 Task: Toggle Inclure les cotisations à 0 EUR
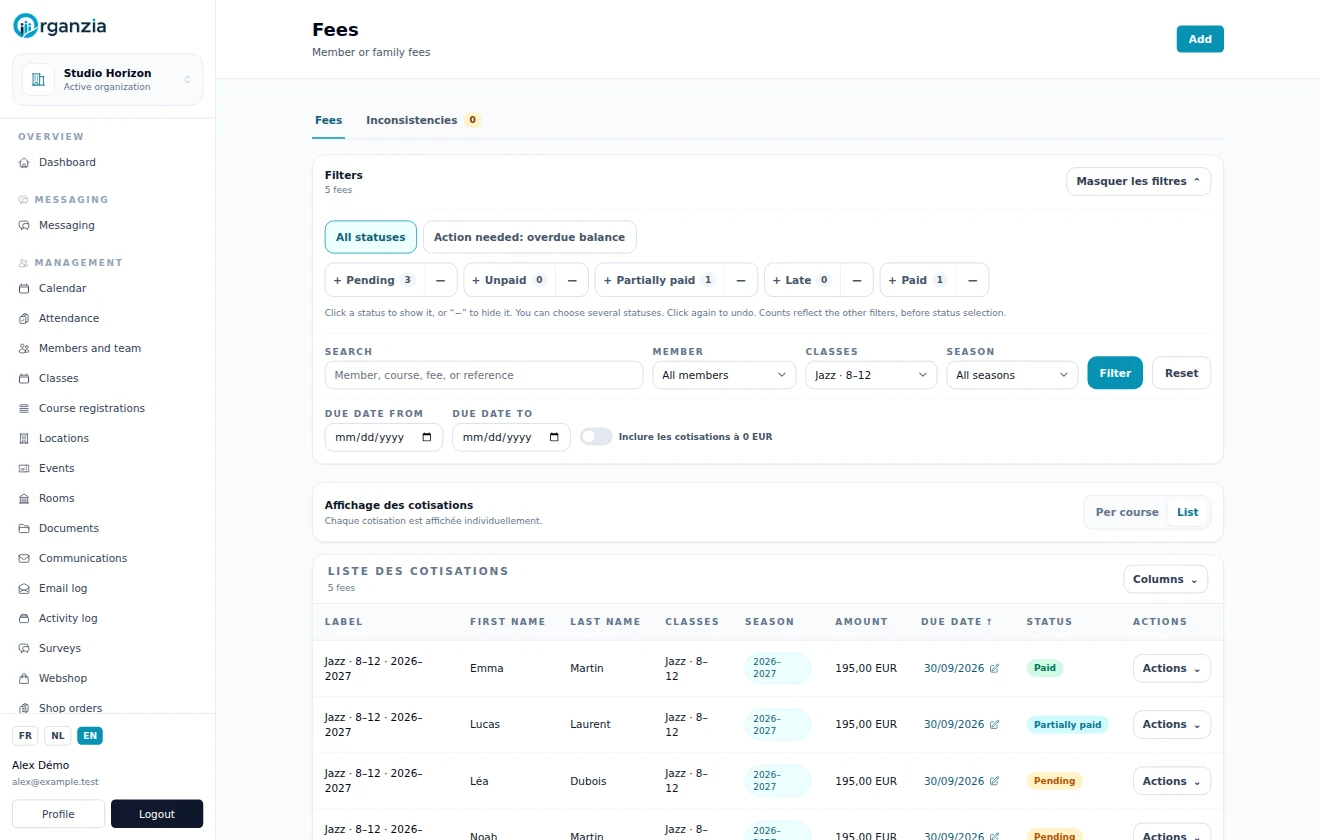[596, 437]
